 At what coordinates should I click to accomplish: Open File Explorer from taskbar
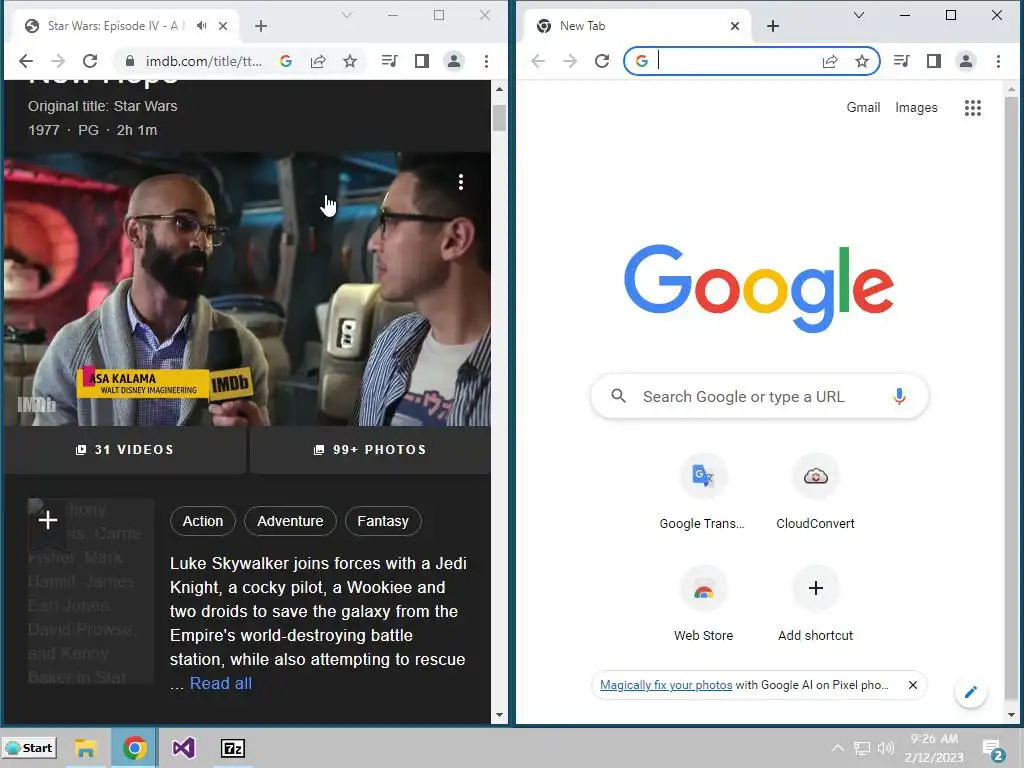86,748
